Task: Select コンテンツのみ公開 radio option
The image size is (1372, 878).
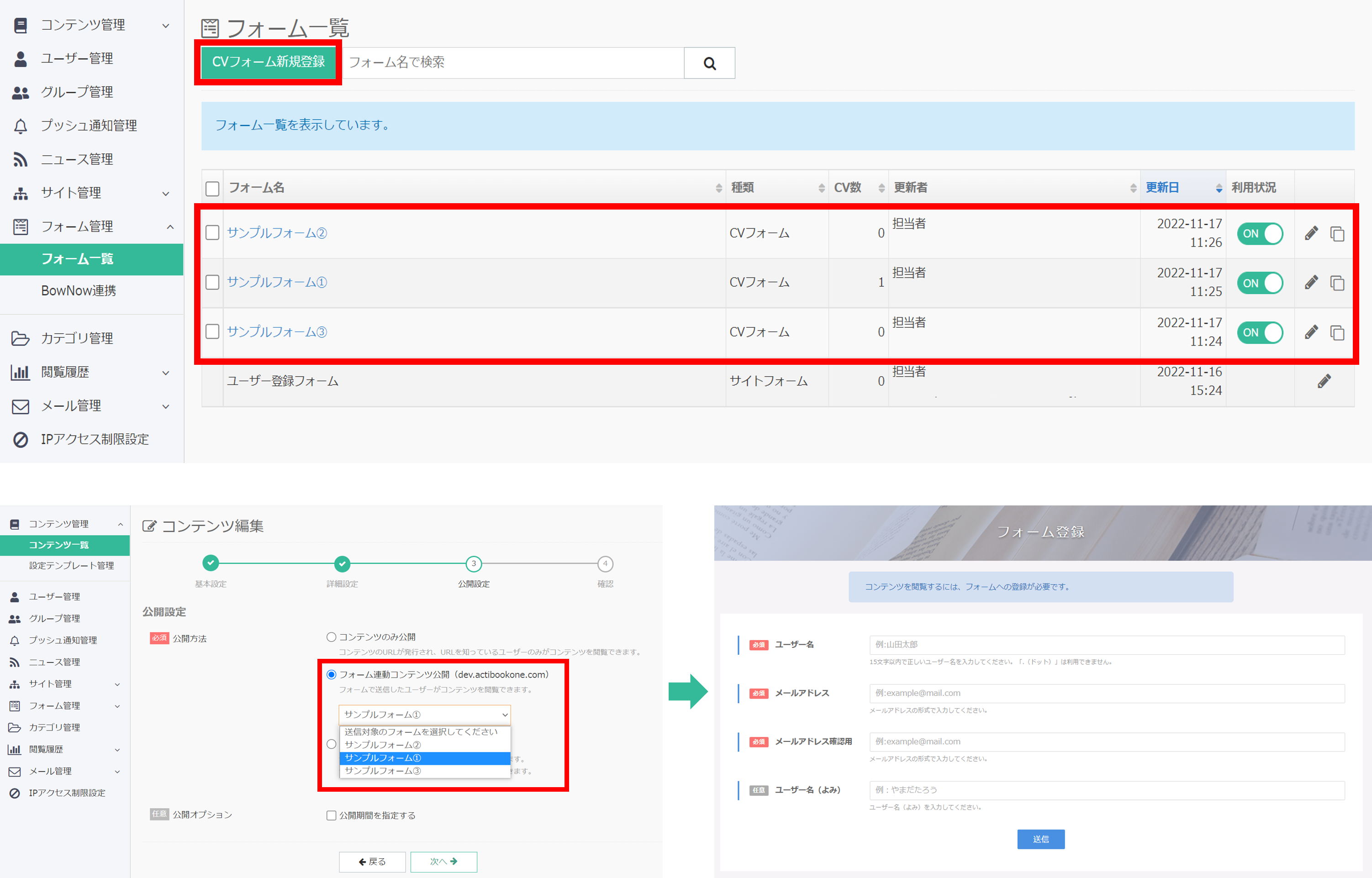Action: pos(331,637)
